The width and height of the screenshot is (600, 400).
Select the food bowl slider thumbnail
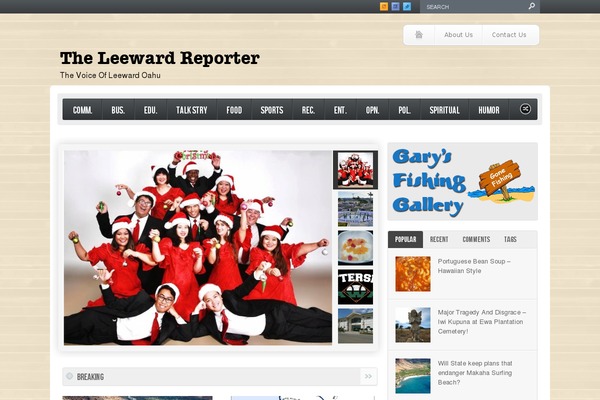(x=355, y=248)
